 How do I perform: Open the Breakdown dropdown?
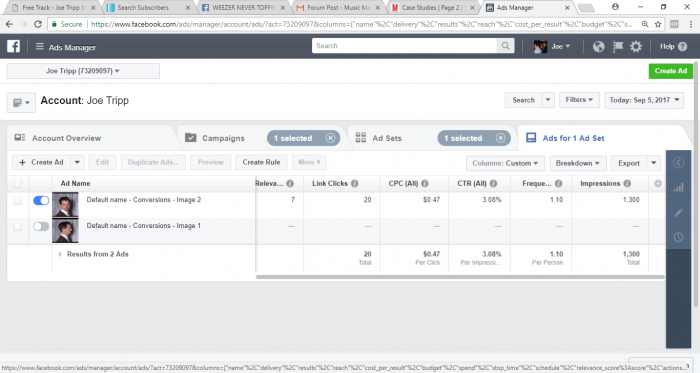coord(578,163)
